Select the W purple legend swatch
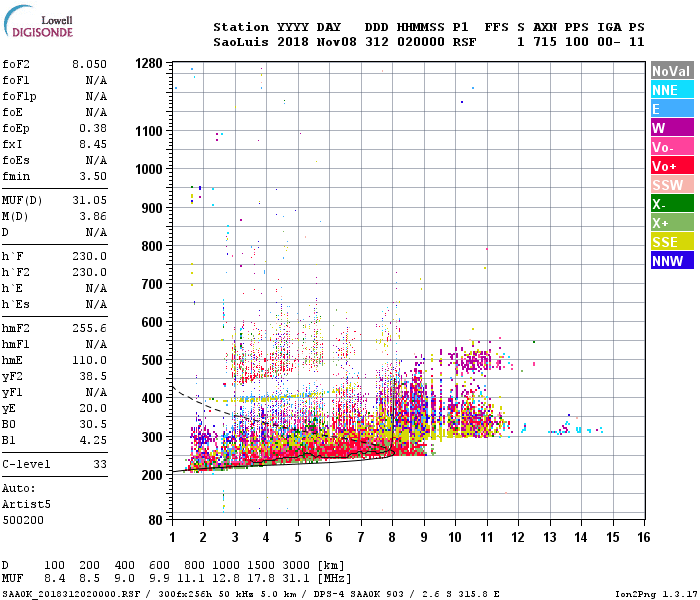The width and height of the screenshot is (700, 600). (672, 128)
